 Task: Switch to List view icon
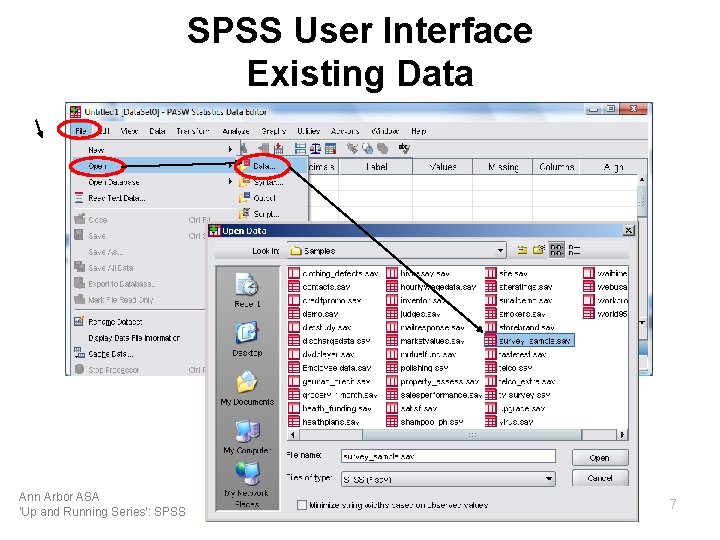pos(557,250)
